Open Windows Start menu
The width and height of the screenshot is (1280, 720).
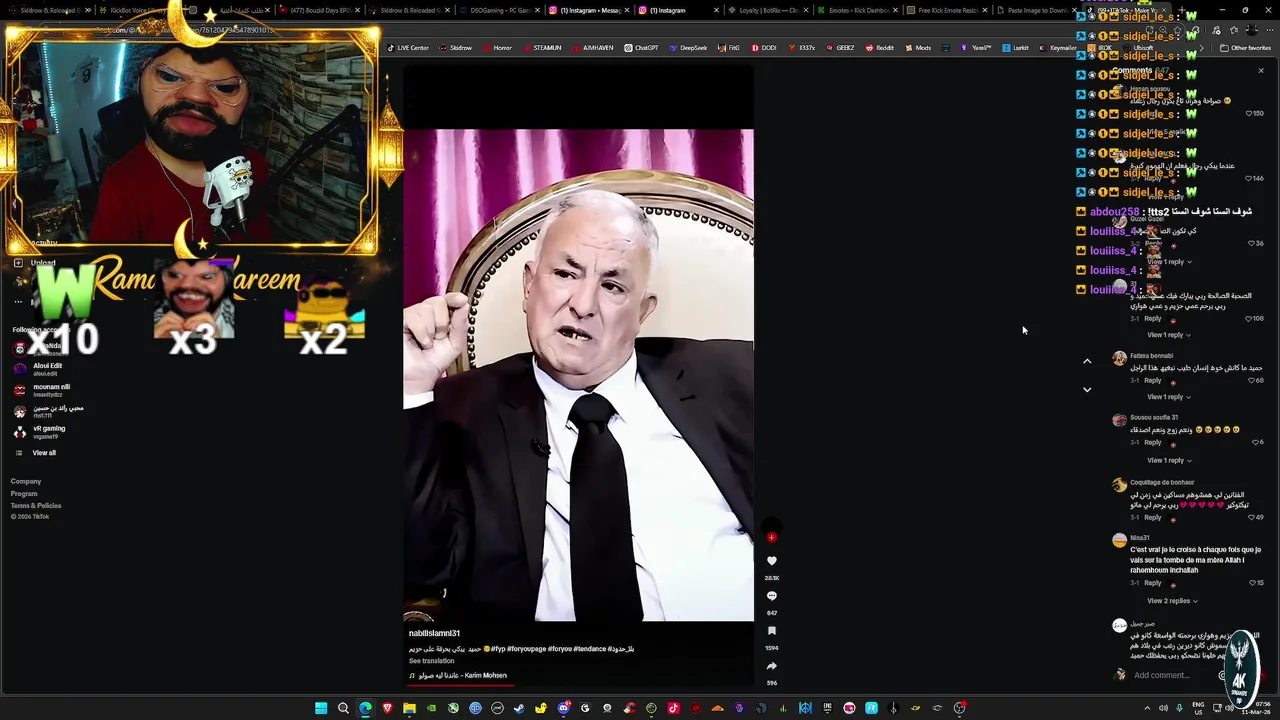tap(321, 708)
